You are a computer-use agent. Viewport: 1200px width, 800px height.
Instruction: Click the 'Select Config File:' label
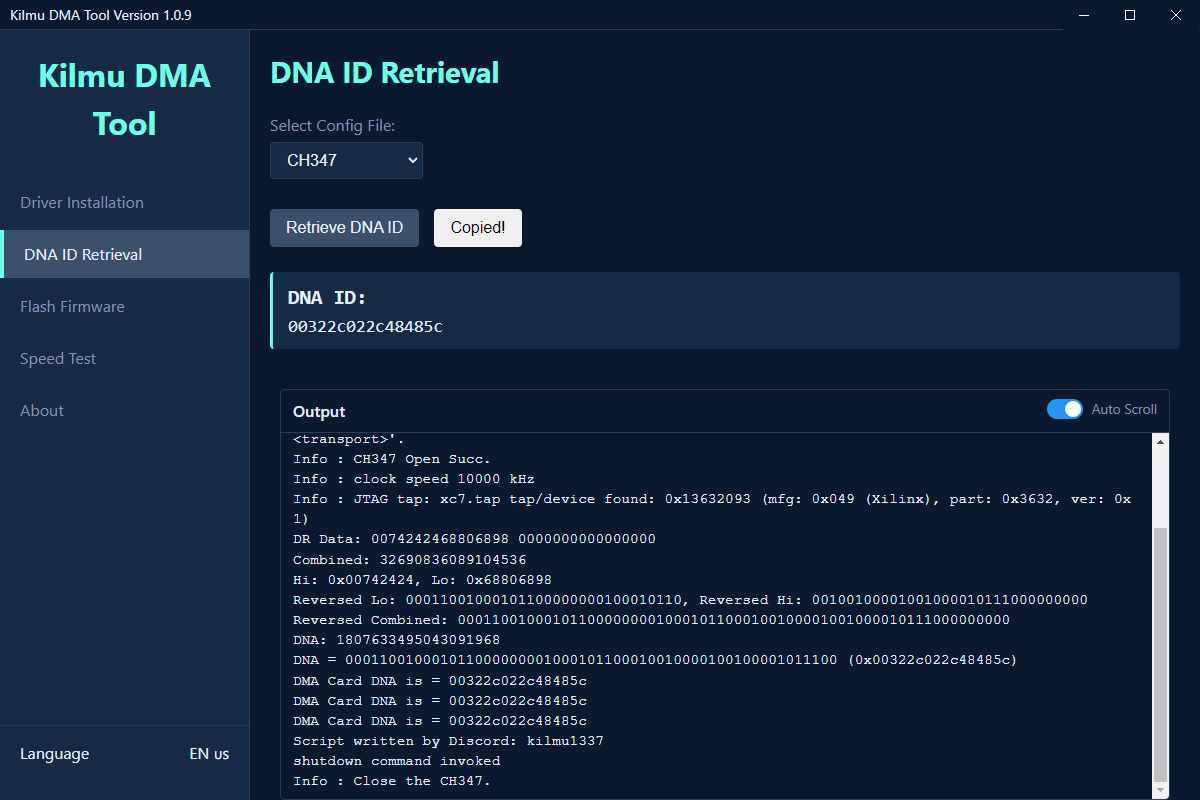(333, 126)
